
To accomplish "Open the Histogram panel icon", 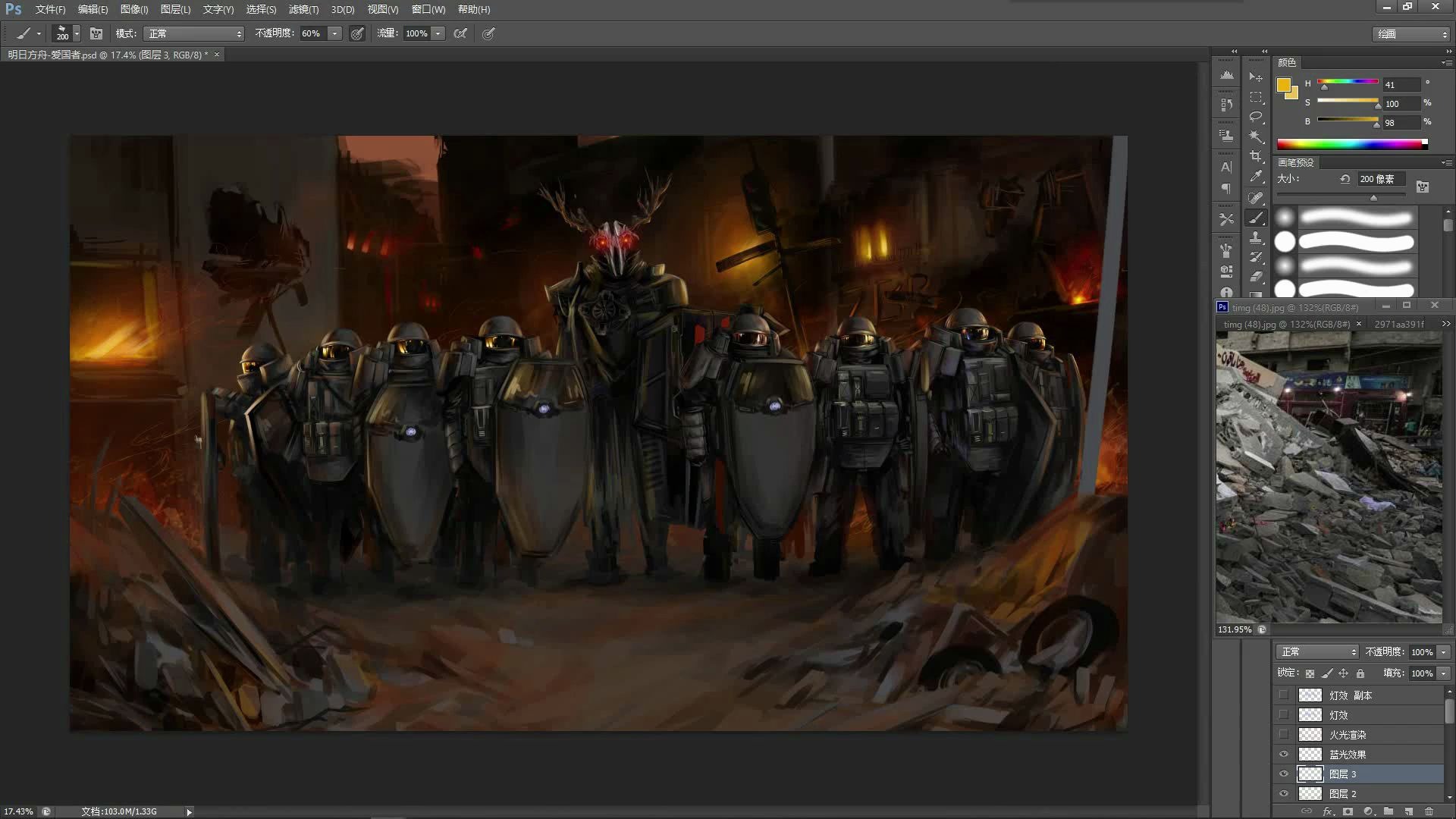I will tap(1226, 75).
